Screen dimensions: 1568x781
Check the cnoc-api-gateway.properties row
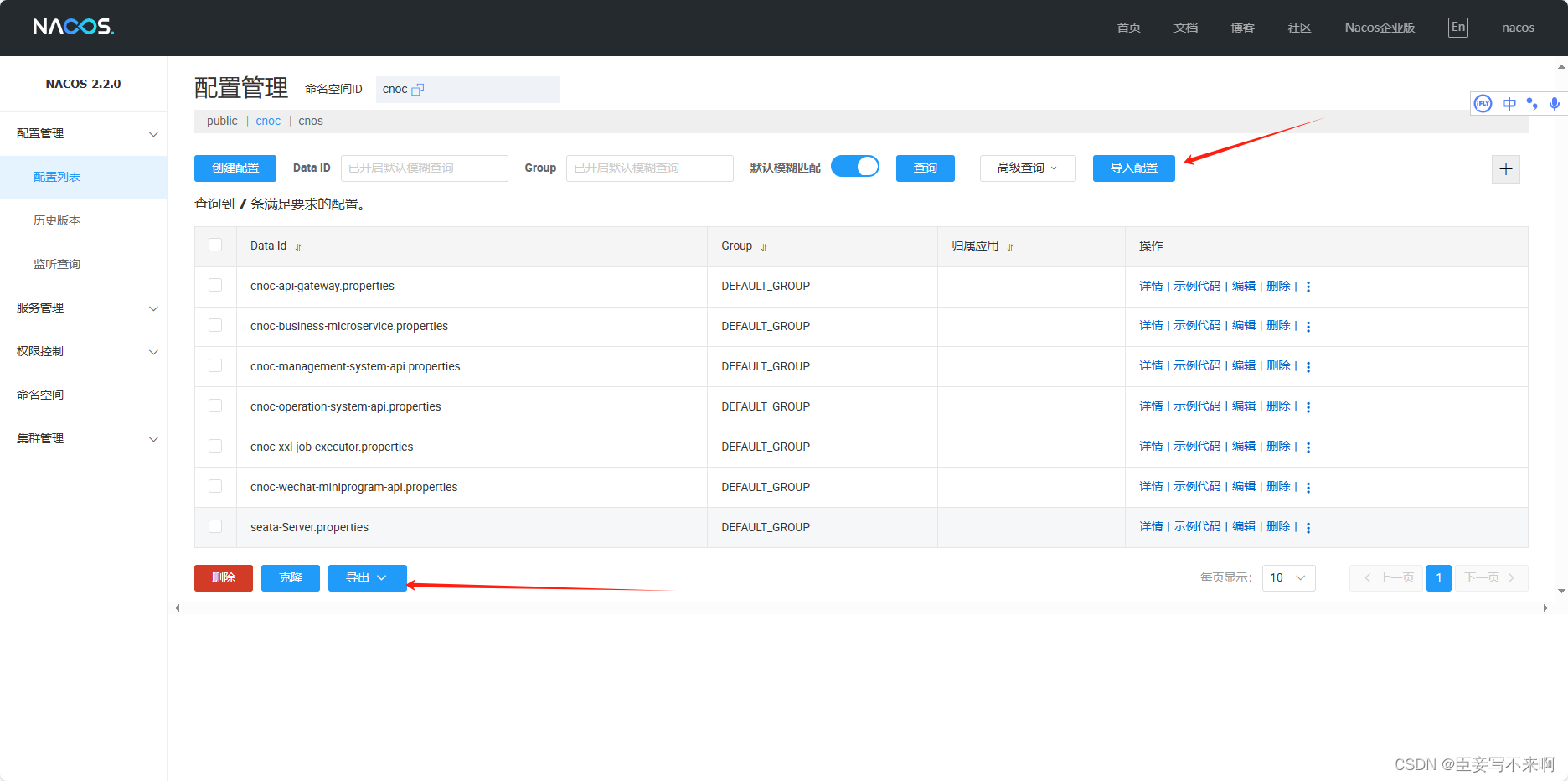point(215,285)
